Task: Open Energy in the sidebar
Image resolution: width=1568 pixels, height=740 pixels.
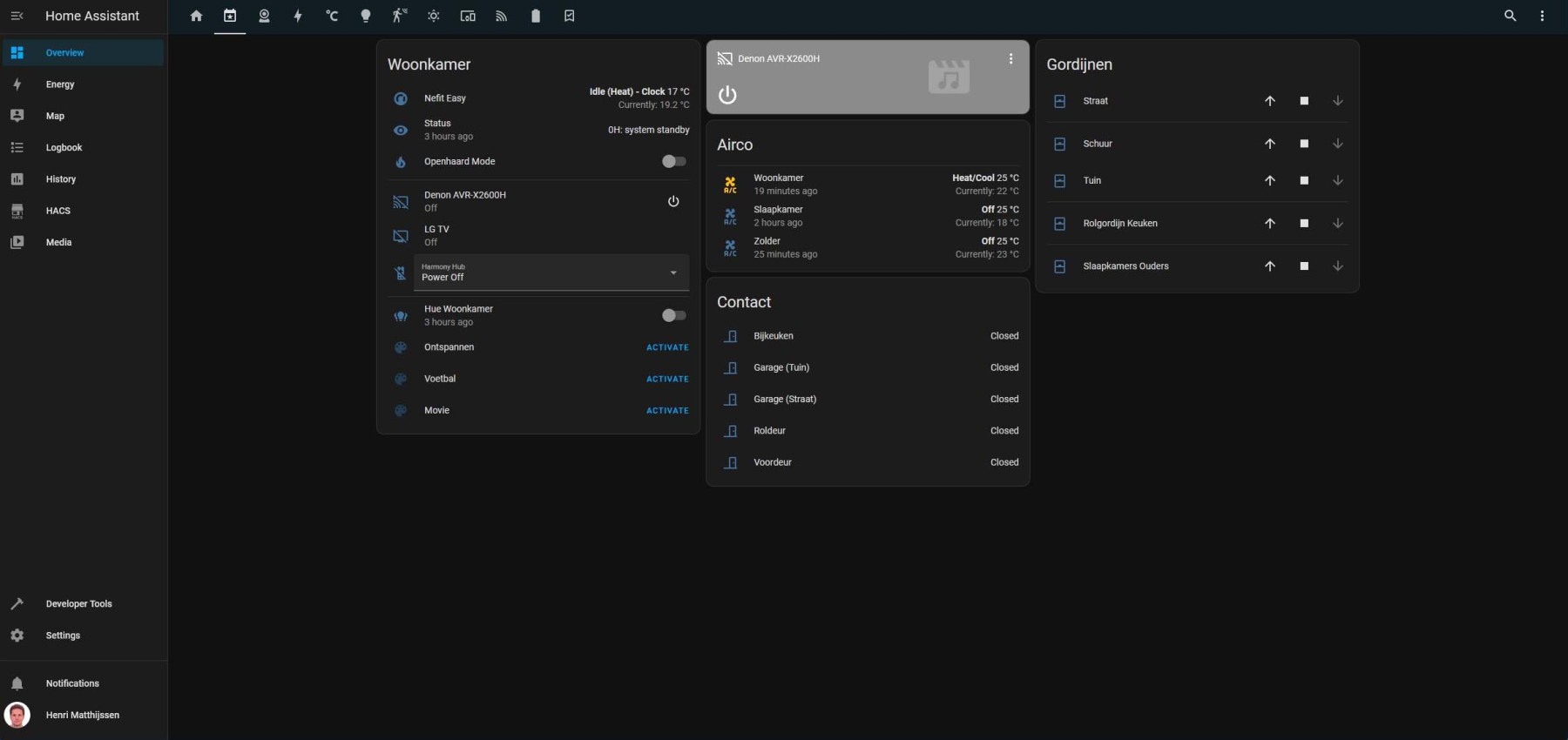Action: tap(60, 84)
